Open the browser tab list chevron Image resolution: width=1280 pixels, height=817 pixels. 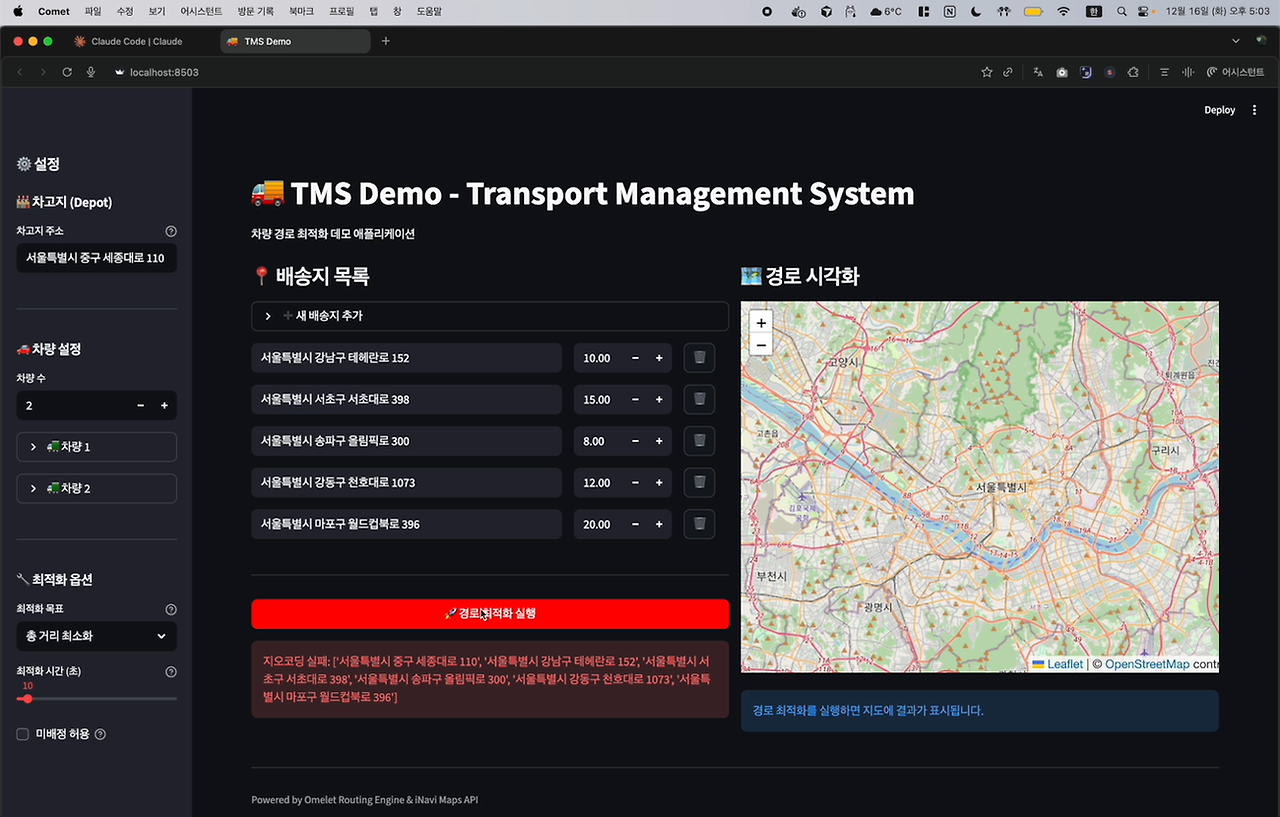click(1236, 41)
